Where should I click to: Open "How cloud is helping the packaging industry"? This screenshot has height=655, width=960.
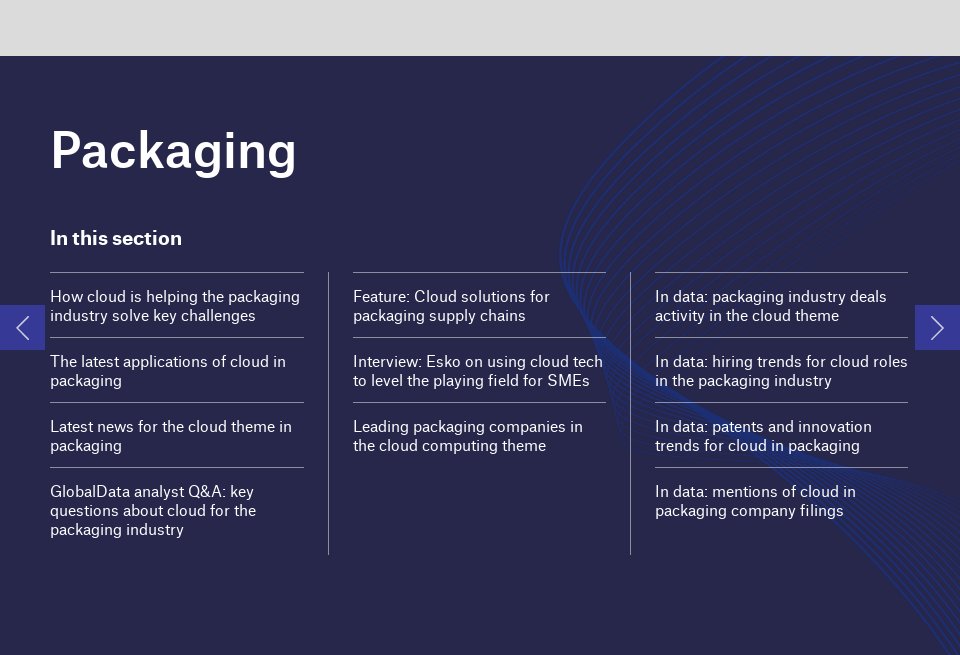click(x=175, y=306)
